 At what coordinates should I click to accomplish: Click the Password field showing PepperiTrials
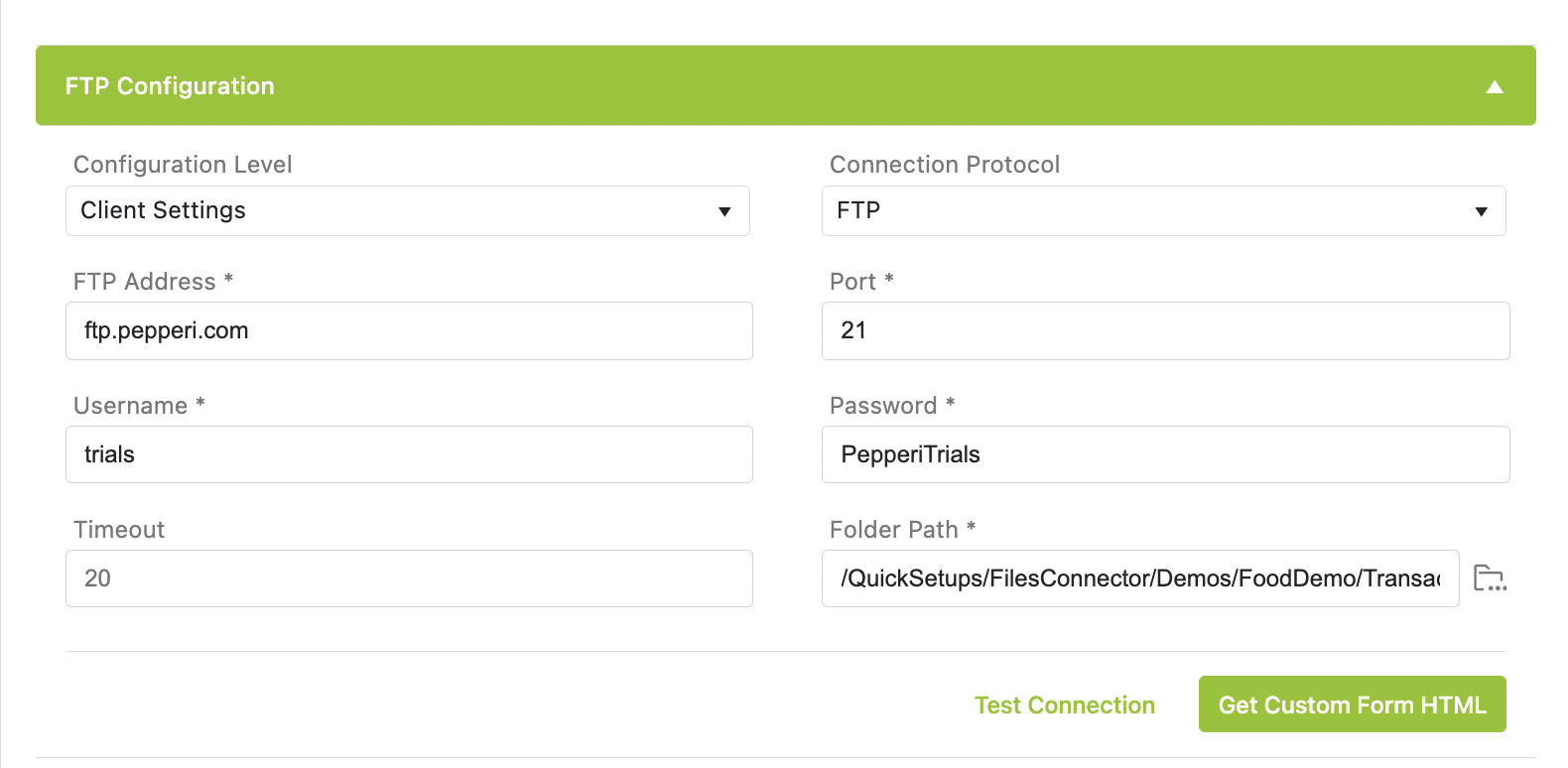pos(1166,454)
